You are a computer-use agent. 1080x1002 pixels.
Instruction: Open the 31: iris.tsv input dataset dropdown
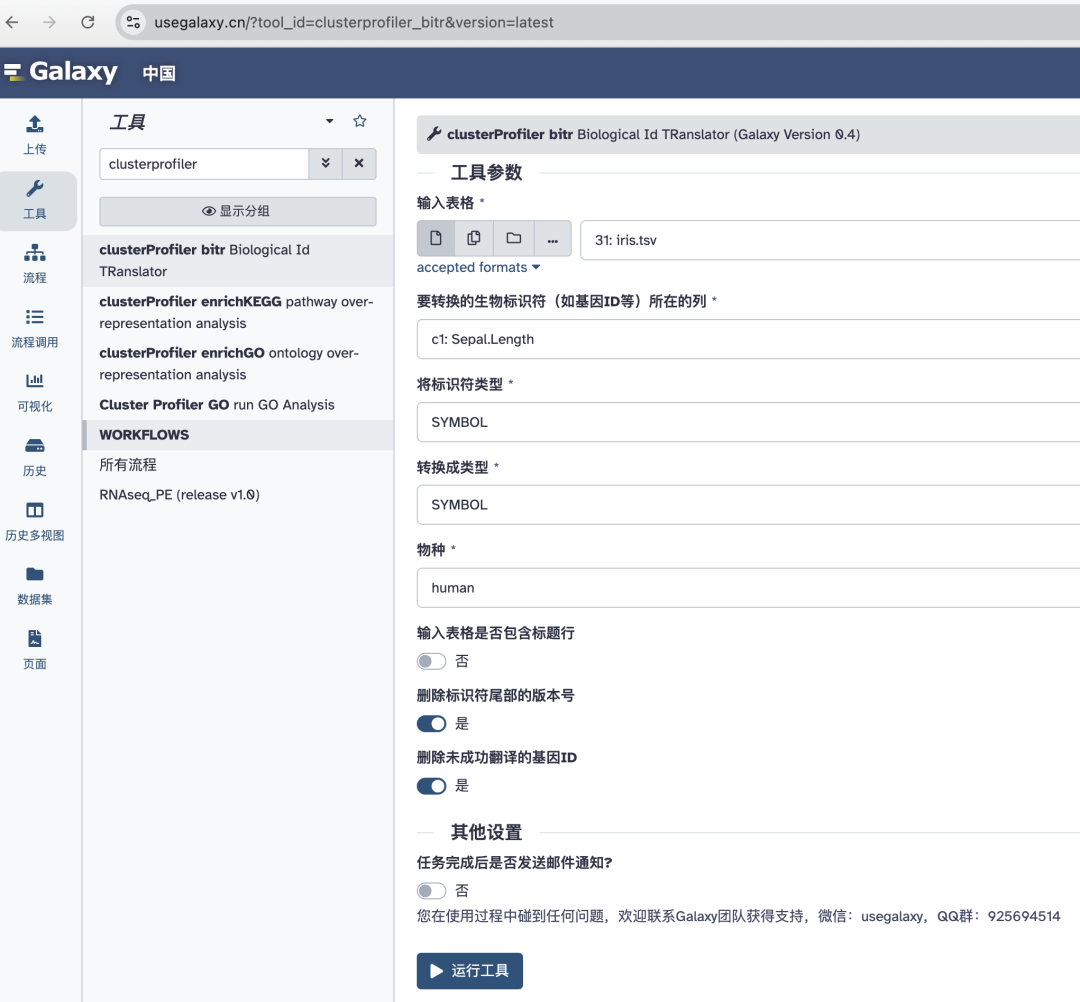click(x=830, y=240)
